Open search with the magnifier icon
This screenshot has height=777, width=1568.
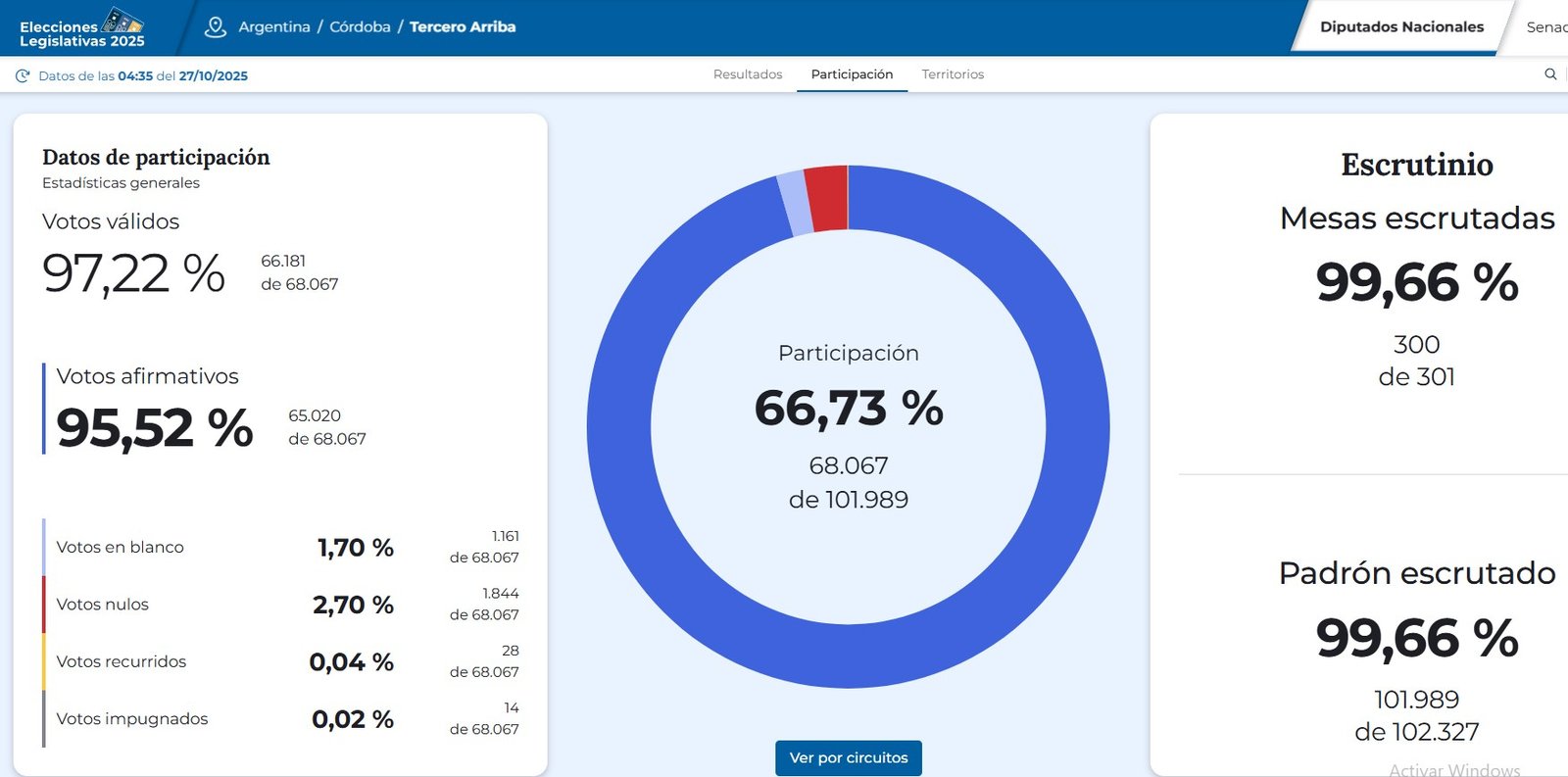[1550, 74]
